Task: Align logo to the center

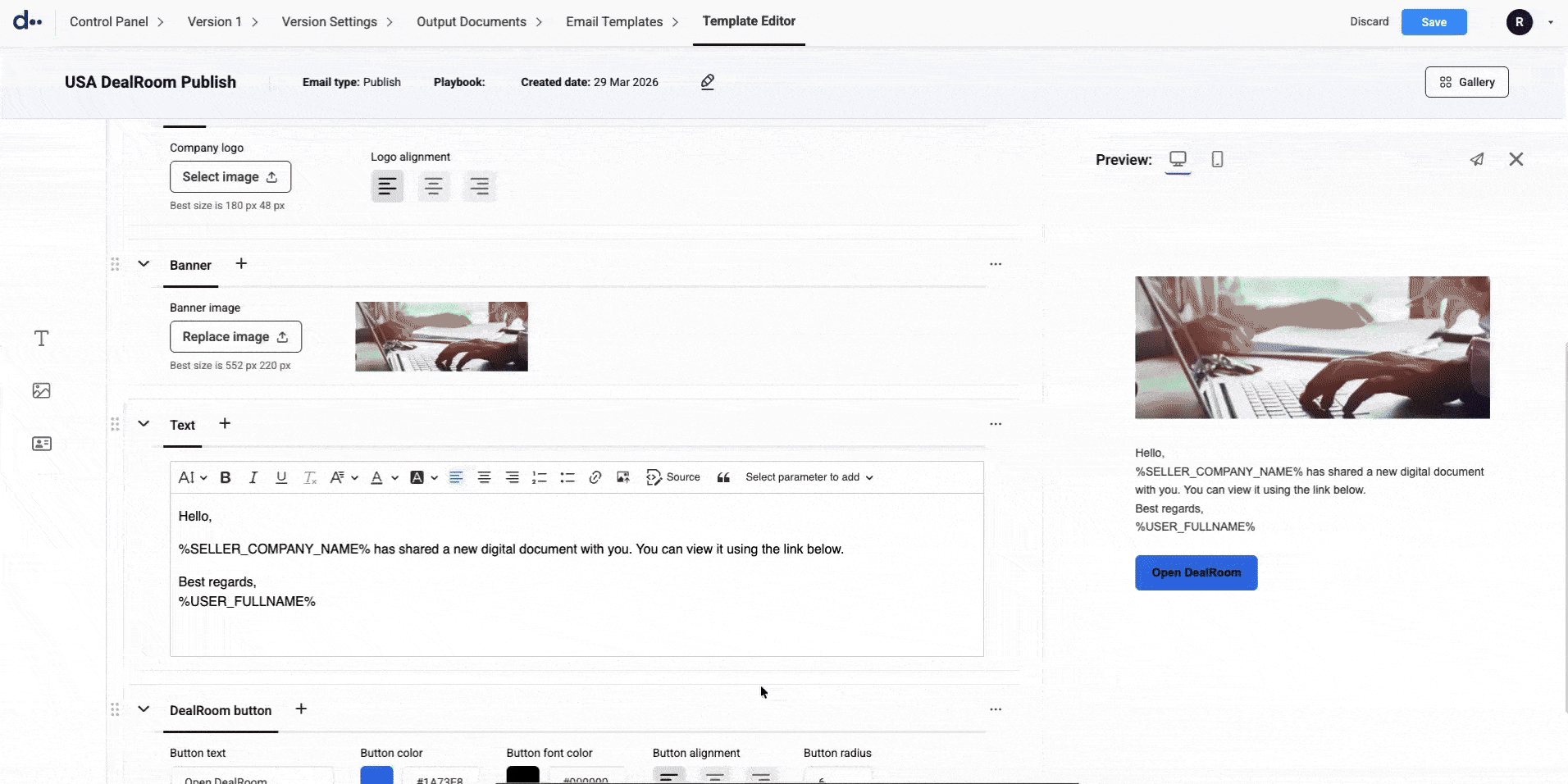Action: point(433,186)
